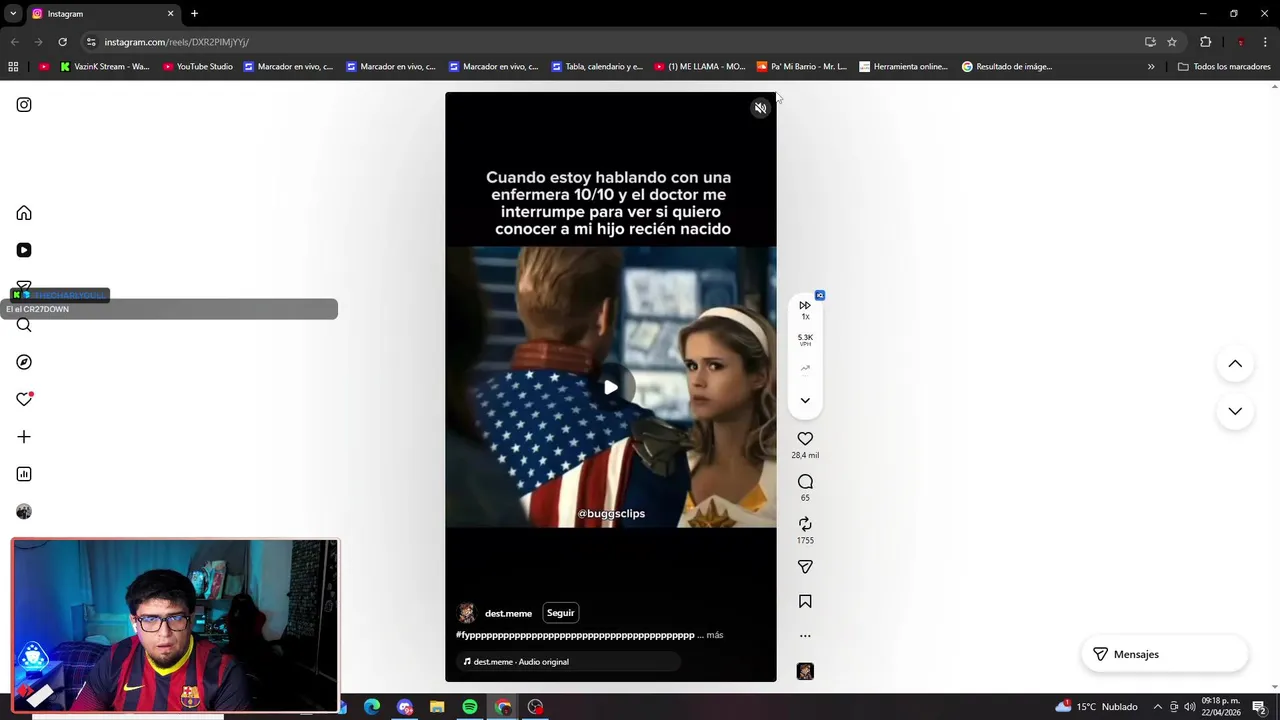Click the blue extension badge above the speed pill

[820, 295]
